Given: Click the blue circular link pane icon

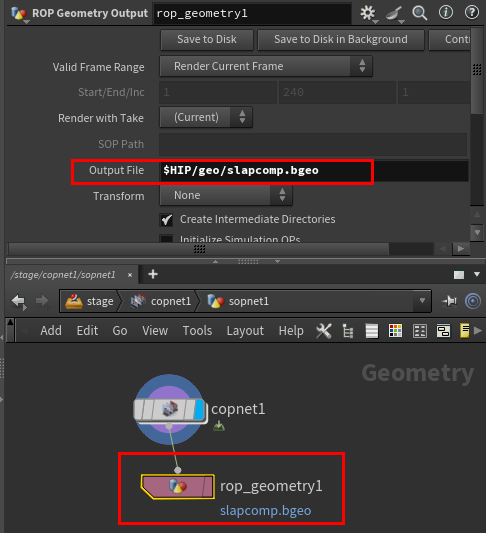Looking at the screenshot, I should 473,301.
